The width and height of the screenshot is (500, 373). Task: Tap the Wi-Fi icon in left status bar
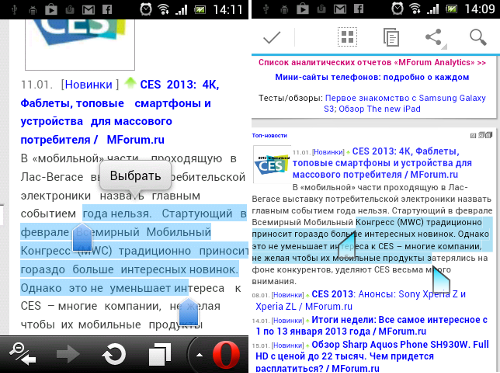tap(163, 9)
